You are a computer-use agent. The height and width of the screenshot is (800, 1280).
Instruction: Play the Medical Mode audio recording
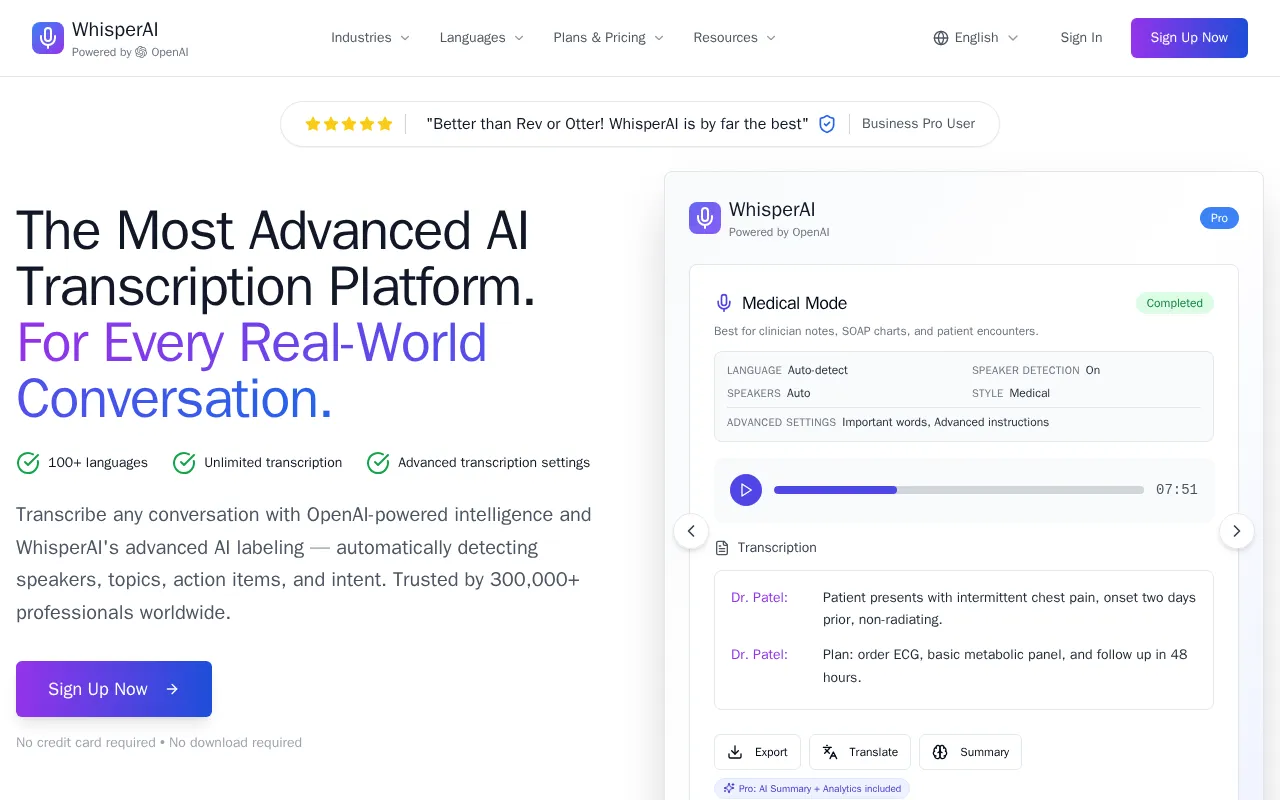click(x=746, y=490)
